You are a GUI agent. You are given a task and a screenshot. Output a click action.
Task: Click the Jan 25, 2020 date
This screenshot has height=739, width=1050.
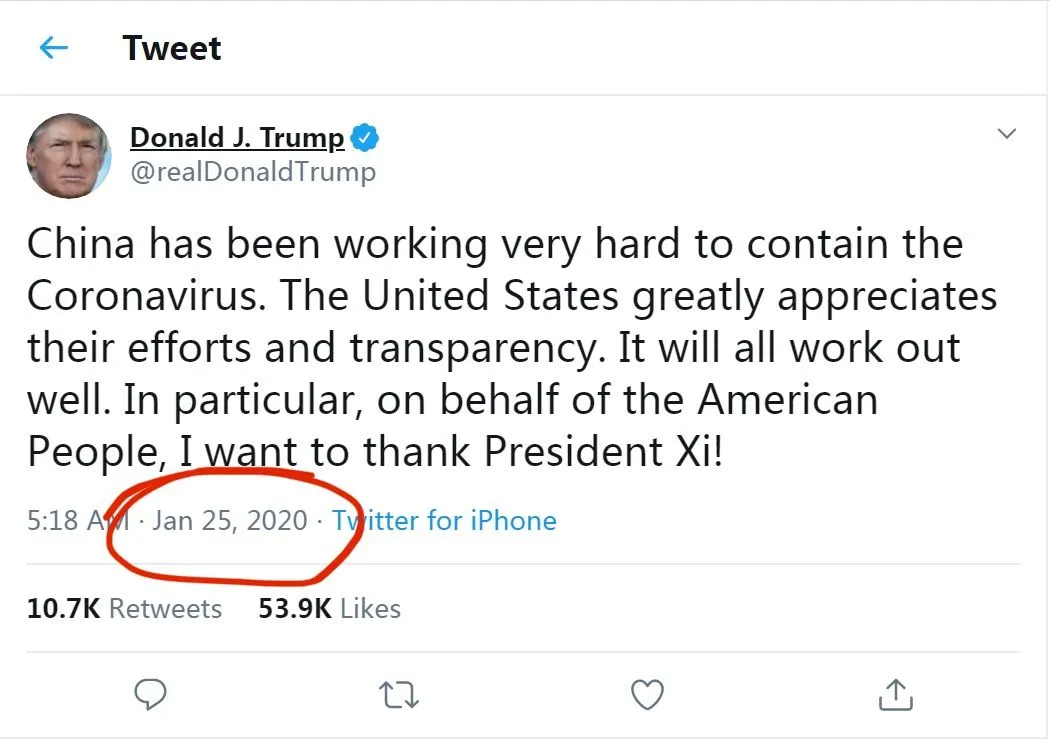click(230, 520)
